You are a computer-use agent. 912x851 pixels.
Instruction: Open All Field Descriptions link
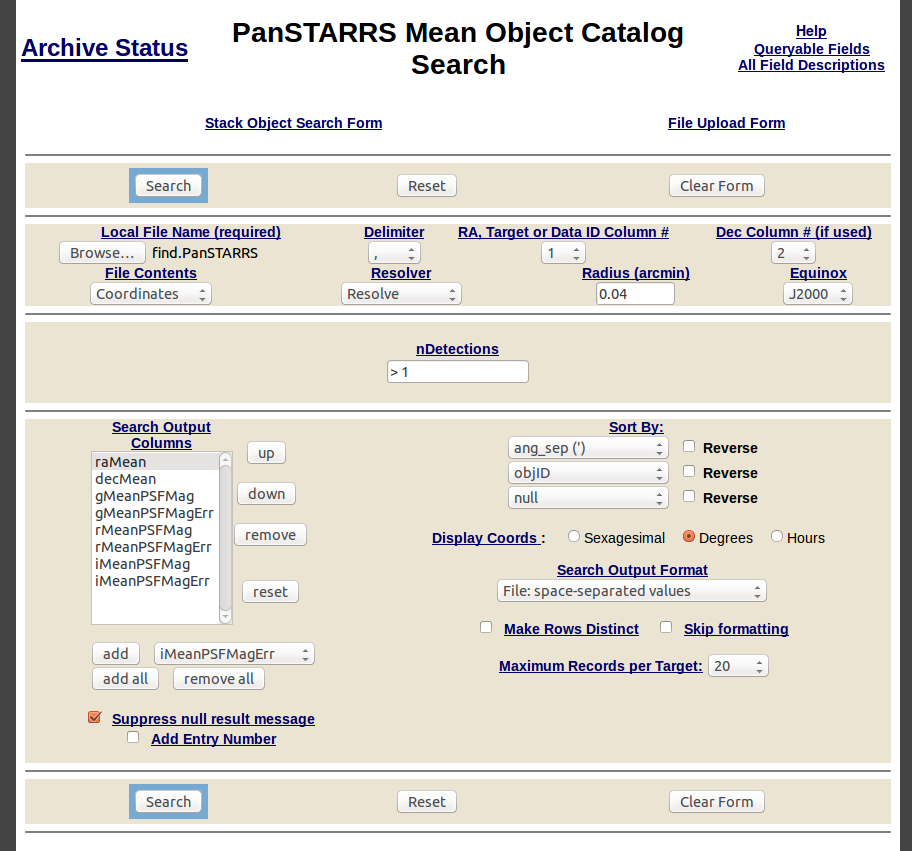(x=811, y=65)
